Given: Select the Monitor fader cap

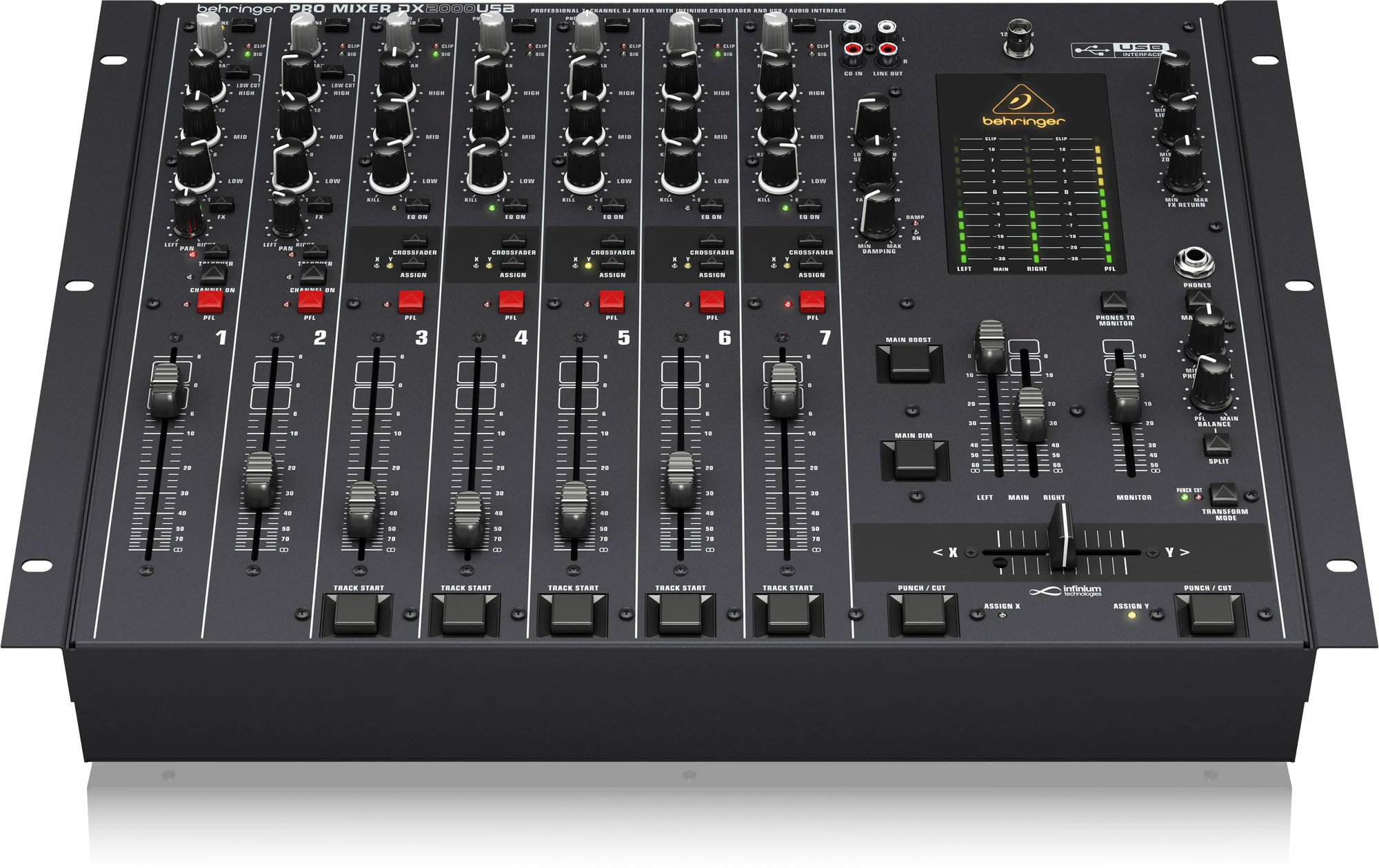Looking at the screenshot, I should tap(1125, 395).
